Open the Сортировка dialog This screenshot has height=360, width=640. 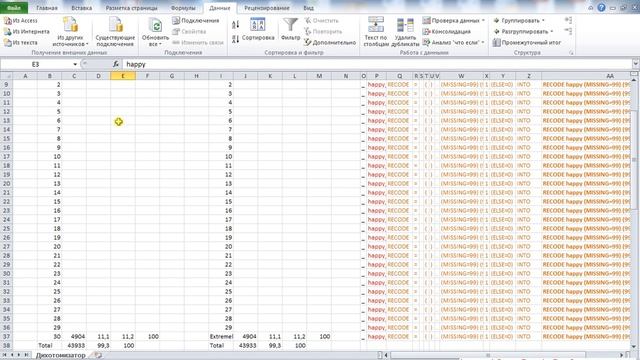[258, 29]
